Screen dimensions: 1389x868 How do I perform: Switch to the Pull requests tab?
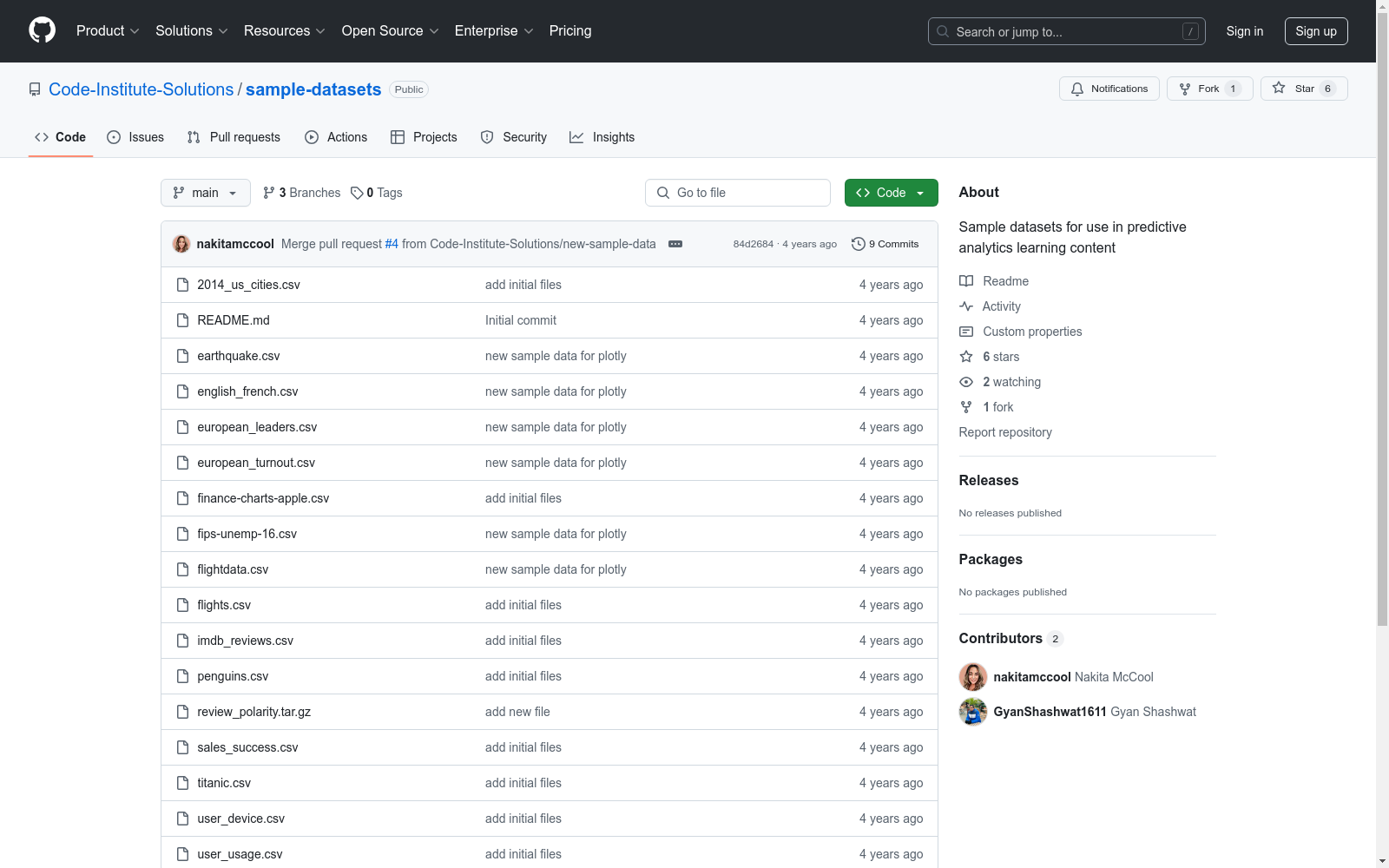[x=234, y=137]
